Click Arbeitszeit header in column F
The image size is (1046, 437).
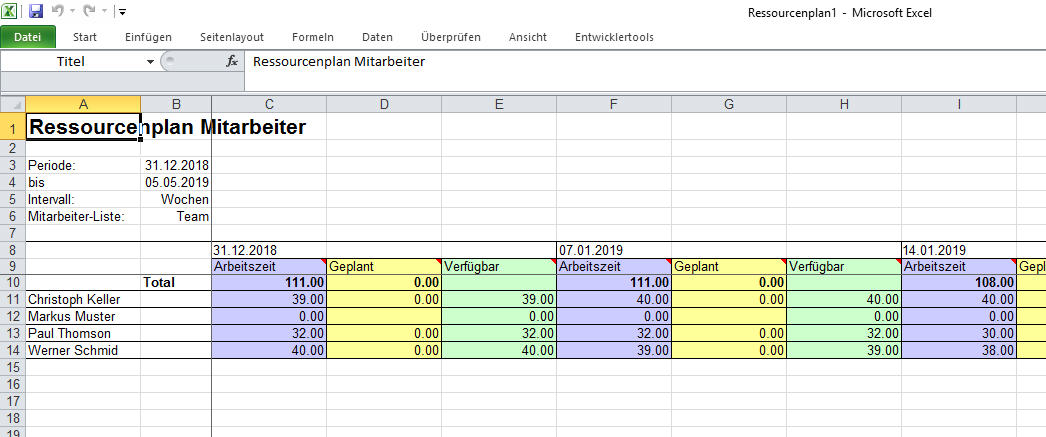pyautogui.click(x=614, y=266)
